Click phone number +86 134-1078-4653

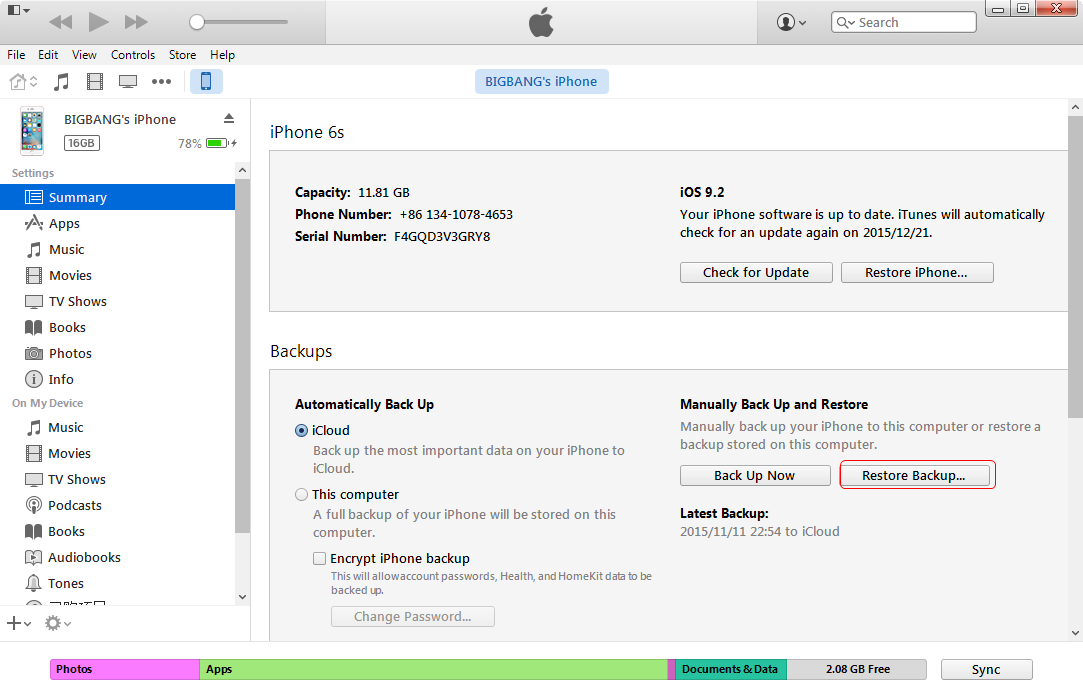coord(456,214)
